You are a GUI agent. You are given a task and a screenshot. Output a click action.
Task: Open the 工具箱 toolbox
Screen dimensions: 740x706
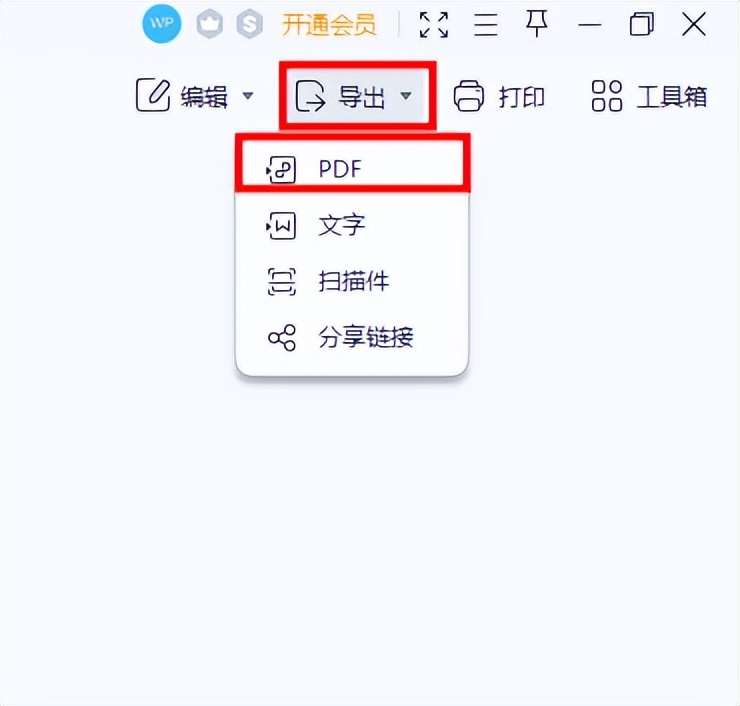coord(649,96)
